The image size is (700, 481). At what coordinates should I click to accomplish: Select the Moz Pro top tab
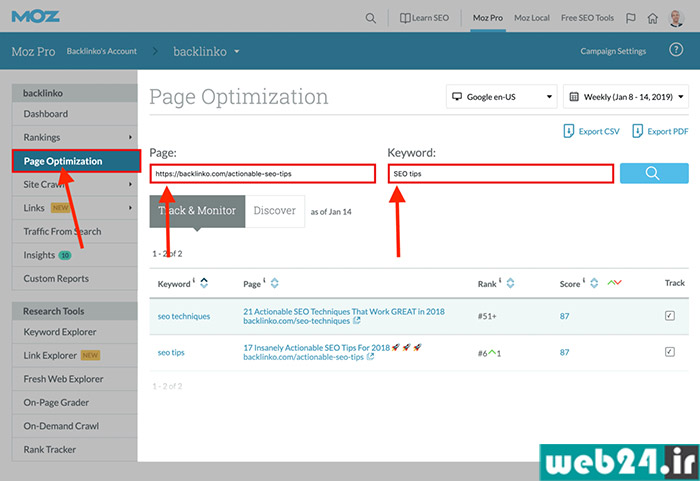(x=488, y=18)
